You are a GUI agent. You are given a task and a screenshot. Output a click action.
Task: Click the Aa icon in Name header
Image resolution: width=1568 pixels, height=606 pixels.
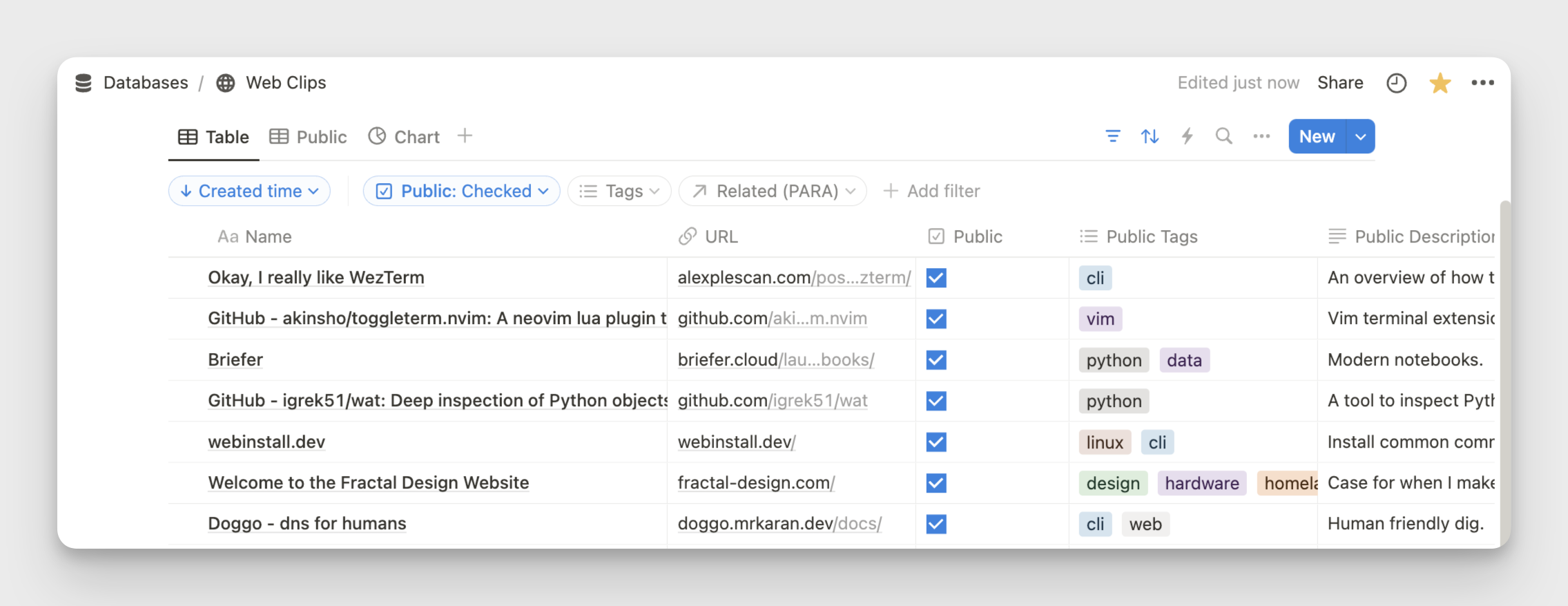tap(228, 236)
